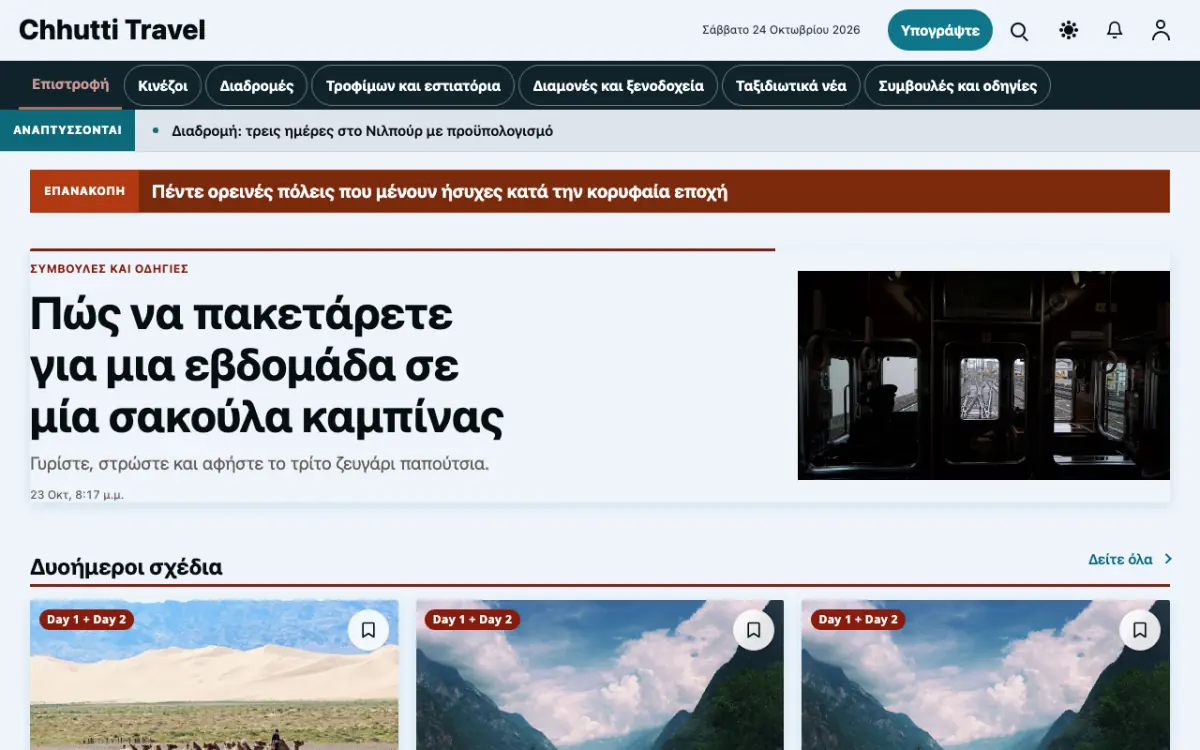
Task: Open Συμβουλές και οδηγίες navigation item
Action: 958,86
